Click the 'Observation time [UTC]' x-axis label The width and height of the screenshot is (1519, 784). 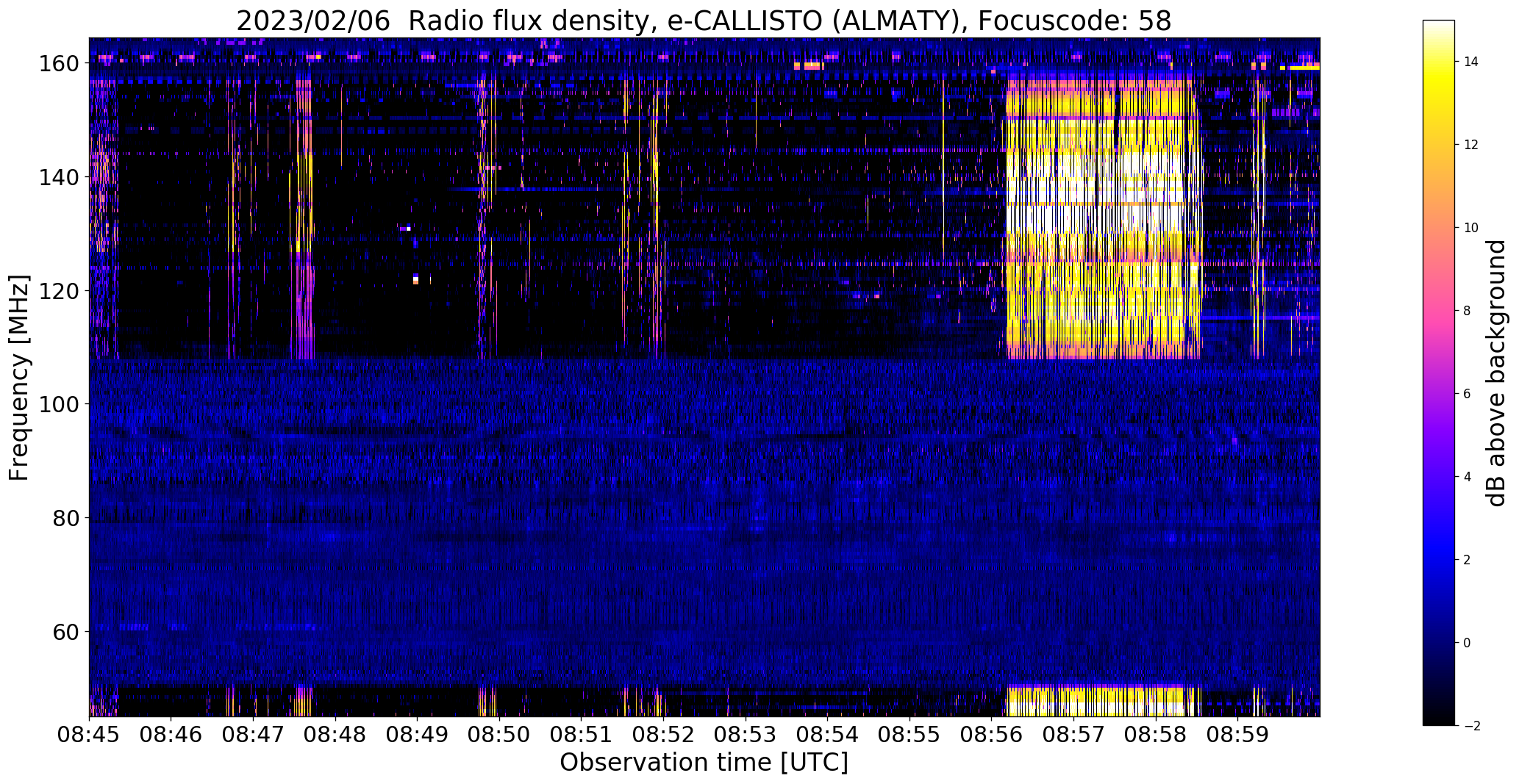(704, 763)
